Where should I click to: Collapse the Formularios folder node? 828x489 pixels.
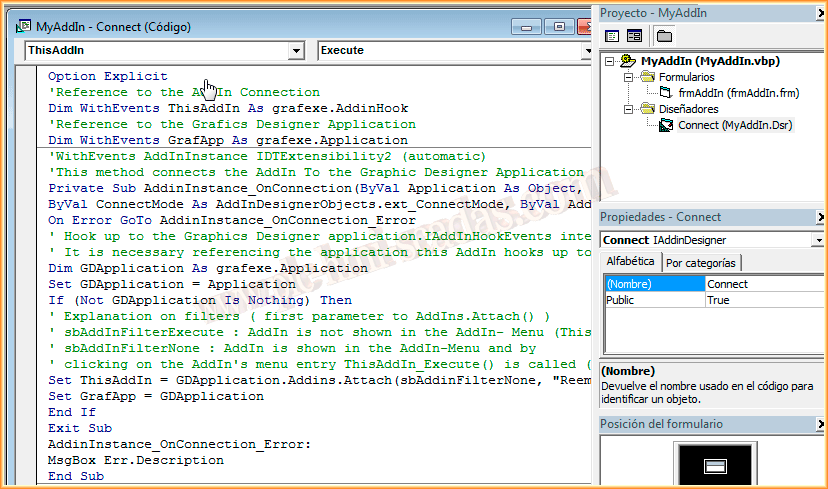pyautogui.click(x=629, y=77)
